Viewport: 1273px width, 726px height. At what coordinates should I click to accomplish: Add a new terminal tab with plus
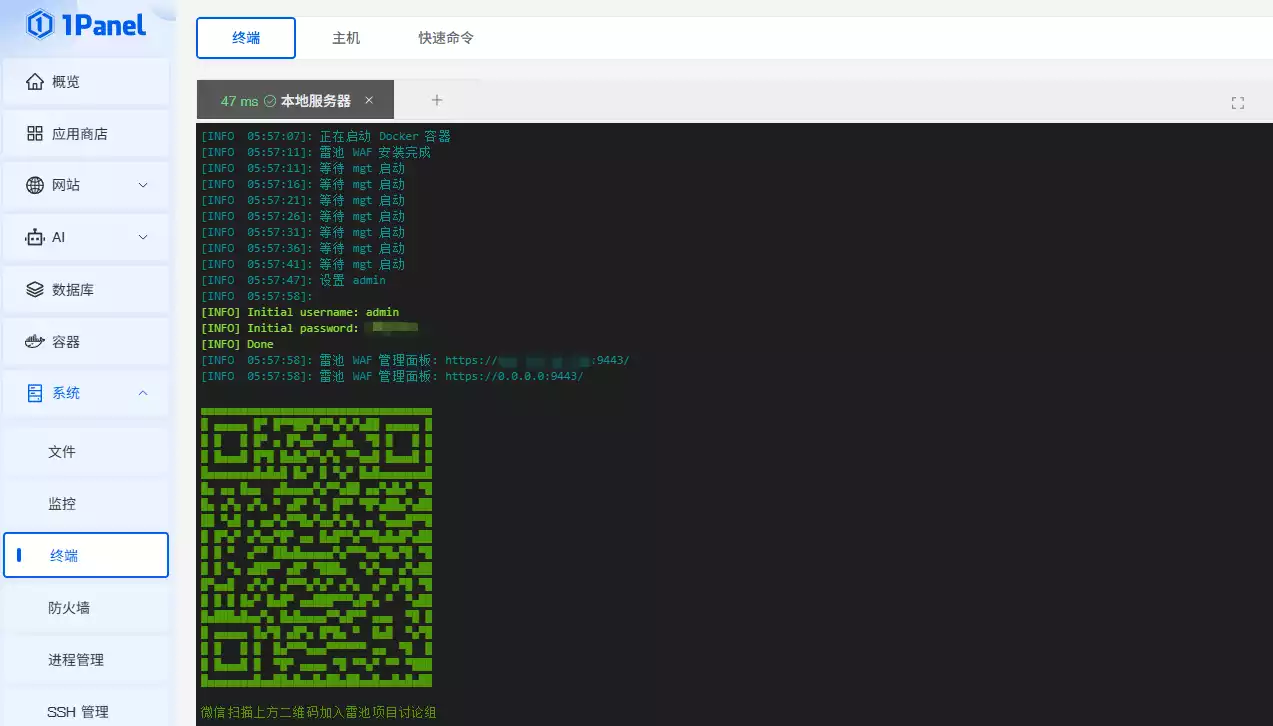pyautogui.click(x=437, y=100)
